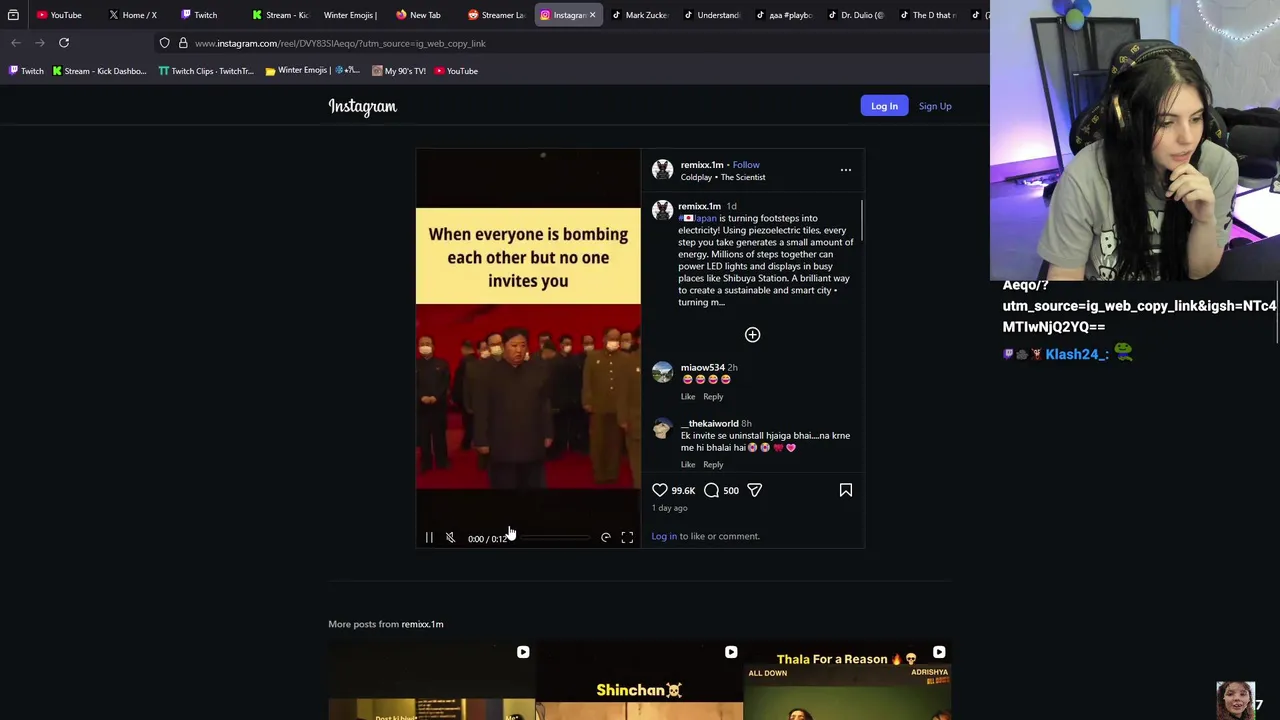This screenshot has height=720, width=1280.
Task: Like the comment by miaow534
Action: click(688, 397)
